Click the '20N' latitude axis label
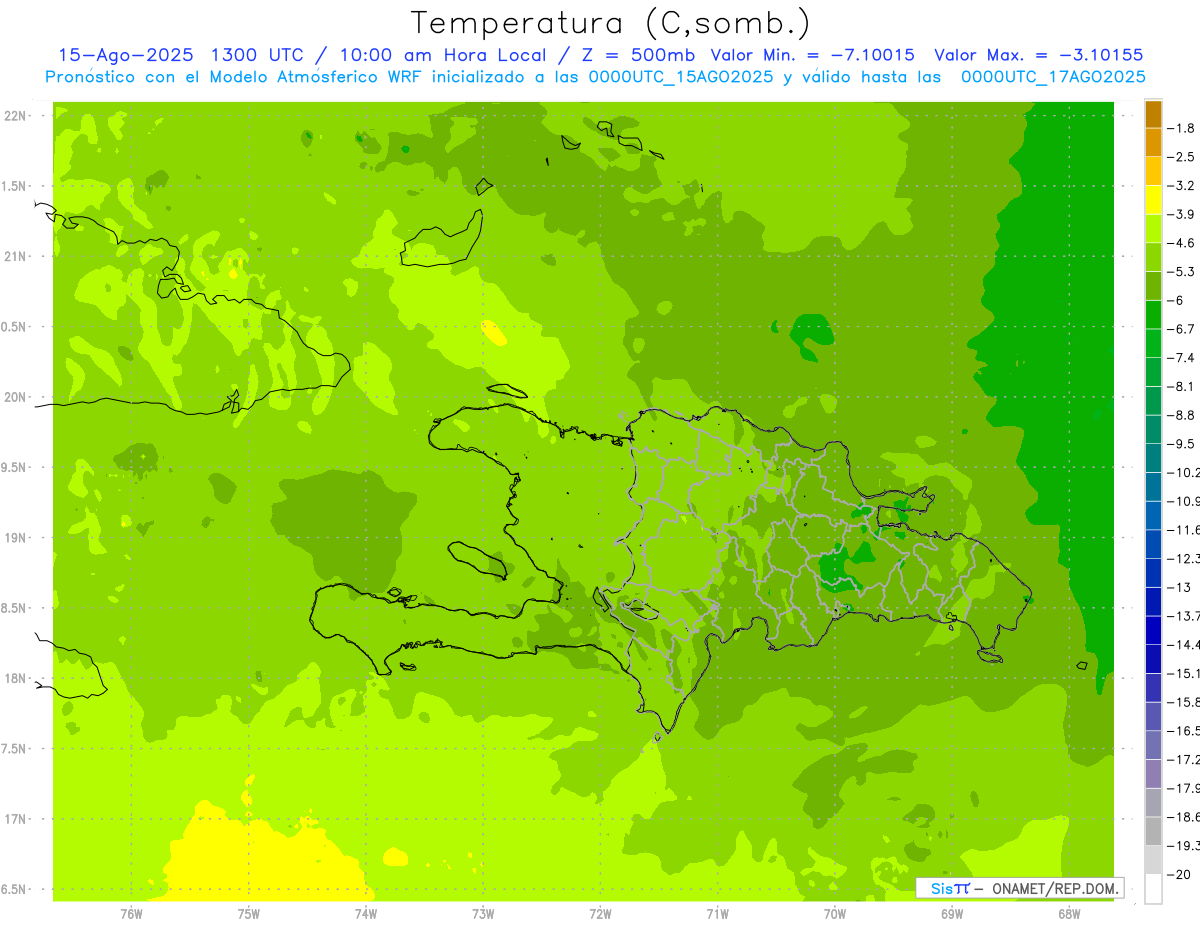Image resolution: width=1200 pixels, height=927 pixels. [15, 397]
